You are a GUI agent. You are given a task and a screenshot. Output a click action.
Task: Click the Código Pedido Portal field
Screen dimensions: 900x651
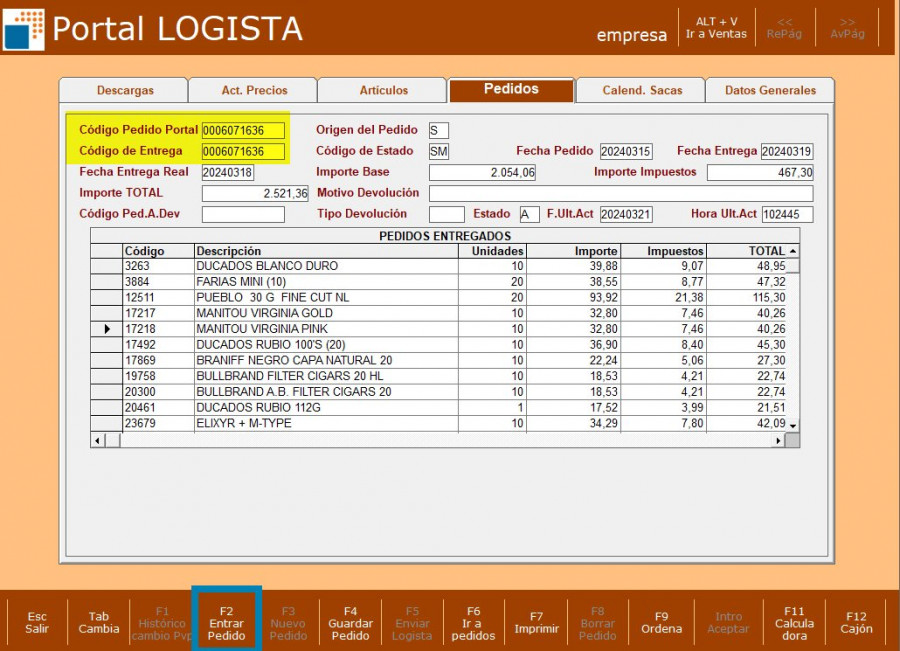(x=243, y=131)
